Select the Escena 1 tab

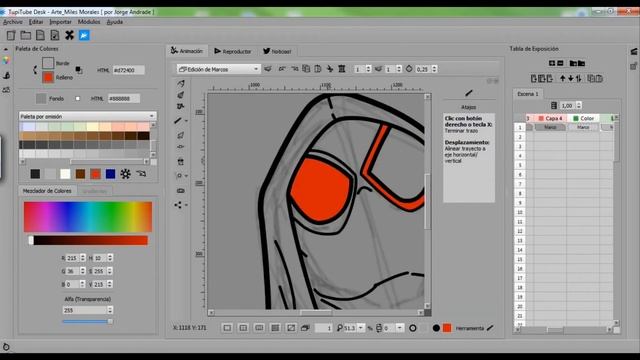point(528,94)
